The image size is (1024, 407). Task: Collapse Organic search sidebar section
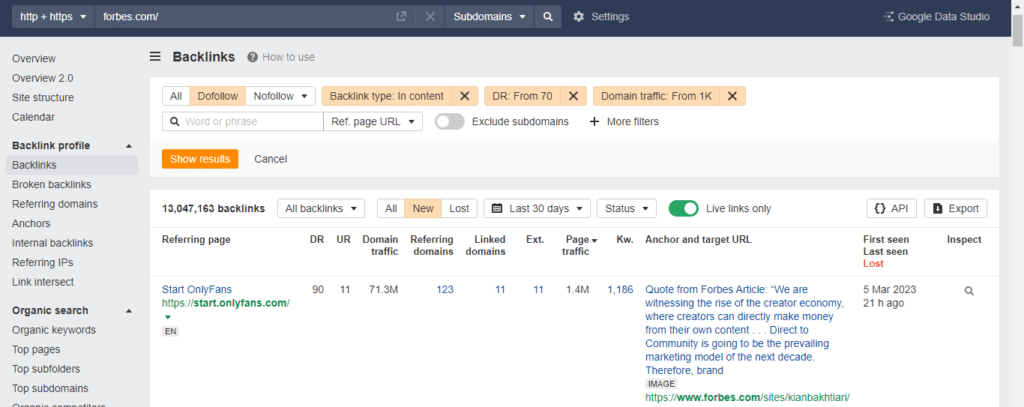coord(129,310)
